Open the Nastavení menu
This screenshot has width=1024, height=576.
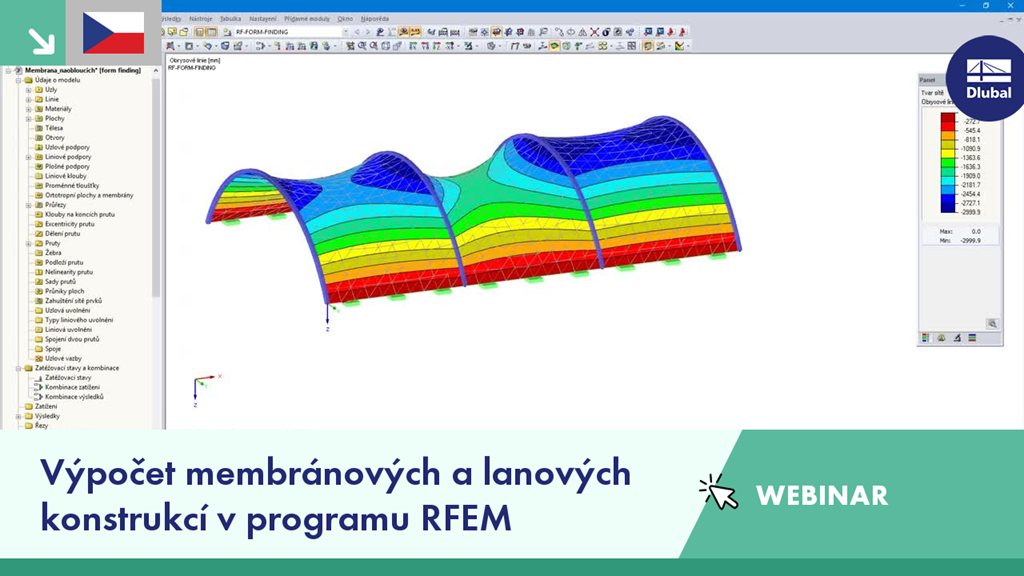pyautogui.click(x=262, y=19)
